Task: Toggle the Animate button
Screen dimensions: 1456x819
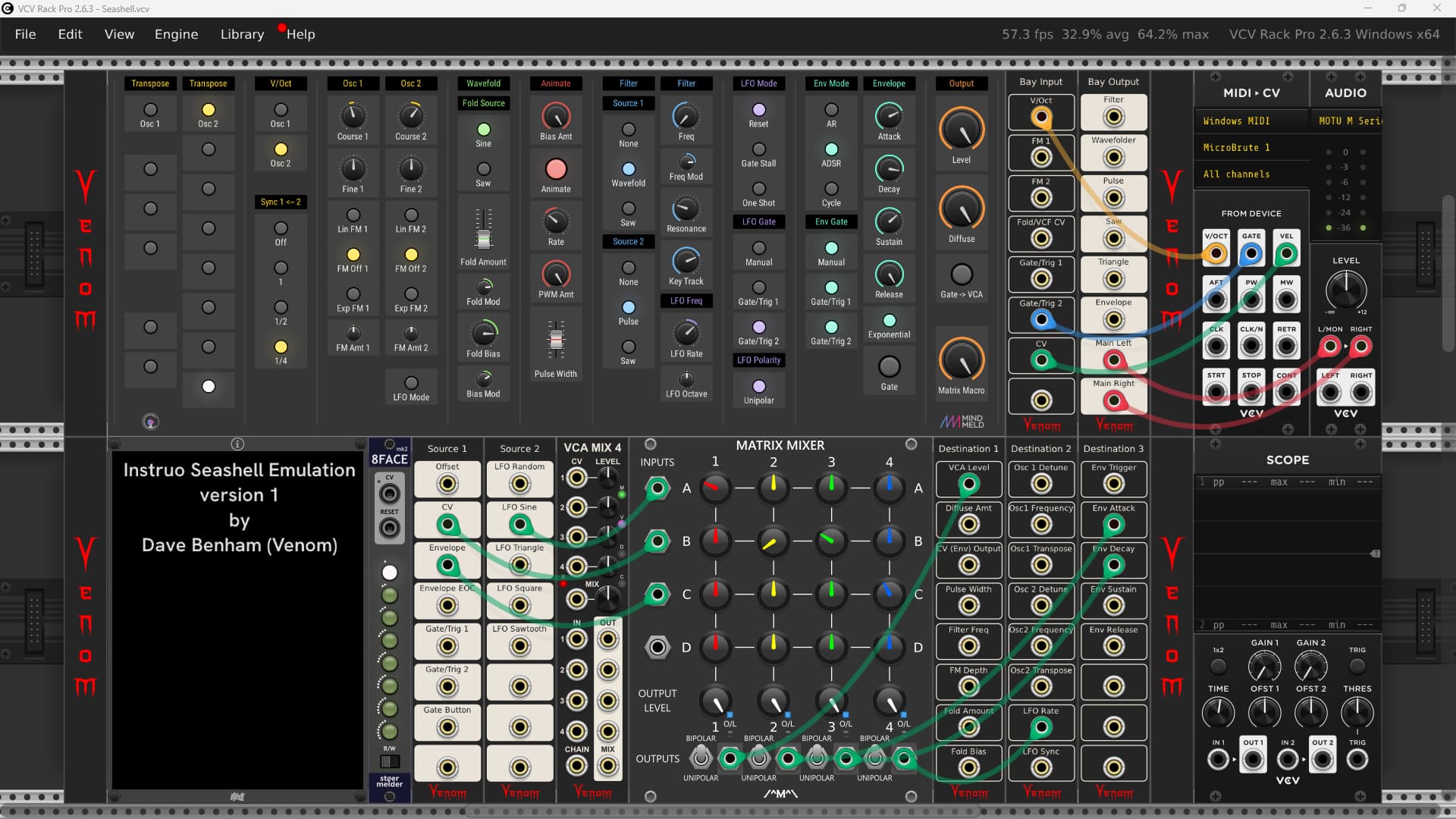Action: 556,169
